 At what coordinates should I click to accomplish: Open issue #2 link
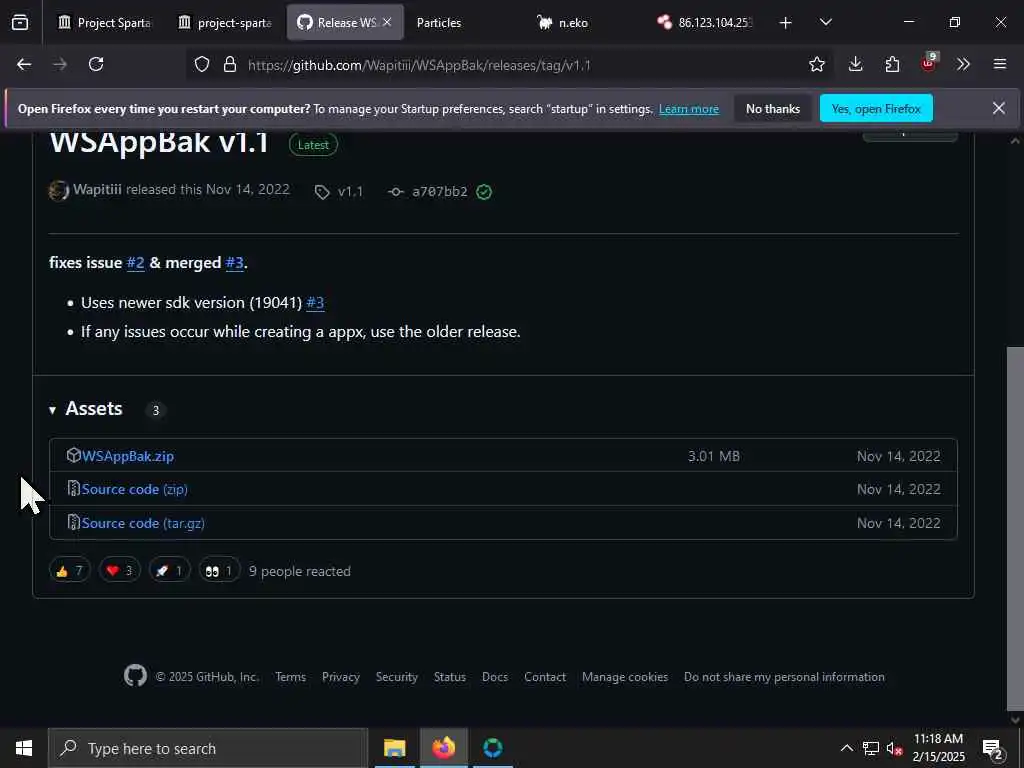135,263
